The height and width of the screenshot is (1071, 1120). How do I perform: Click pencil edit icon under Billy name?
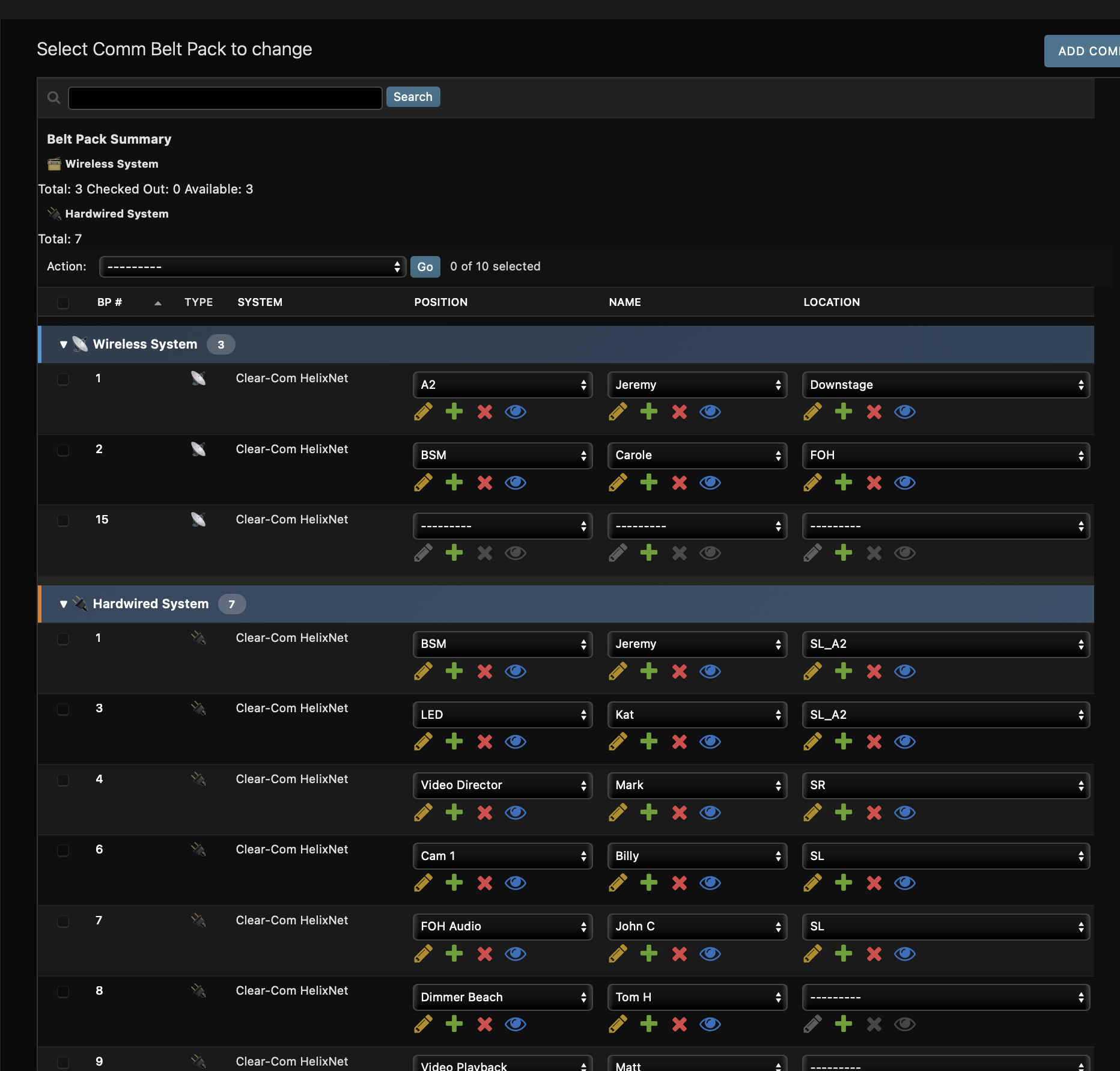point(618,883)
